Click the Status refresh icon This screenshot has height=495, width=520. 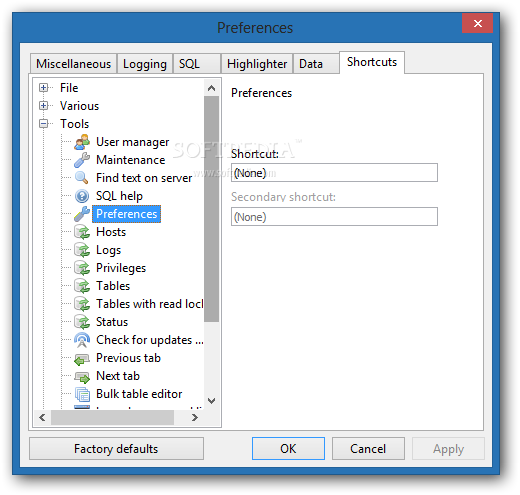pos(82,322)
